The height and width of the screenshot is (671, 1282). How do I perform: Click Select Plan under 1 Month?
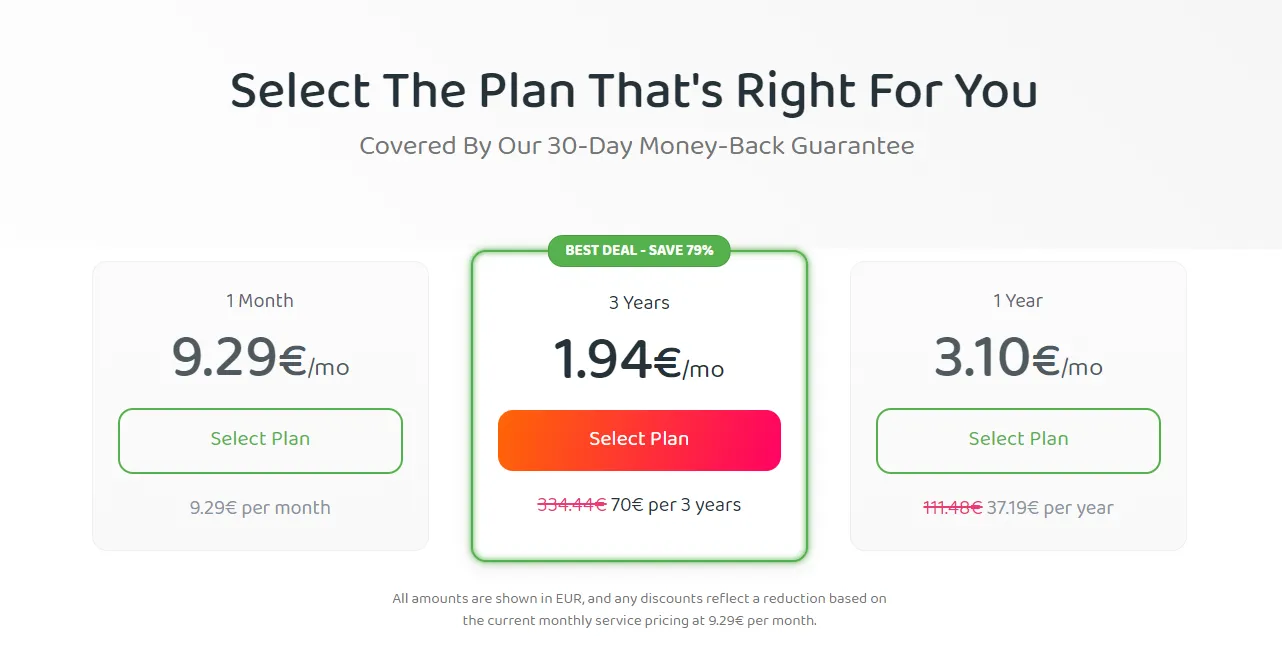[x=260, y=441]
